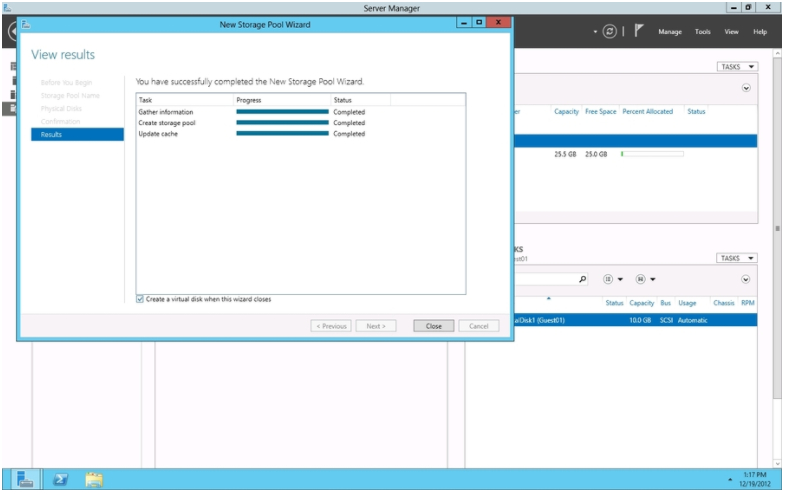
Task: Click the 25.0 GB free space value
Action: [596, 154]
